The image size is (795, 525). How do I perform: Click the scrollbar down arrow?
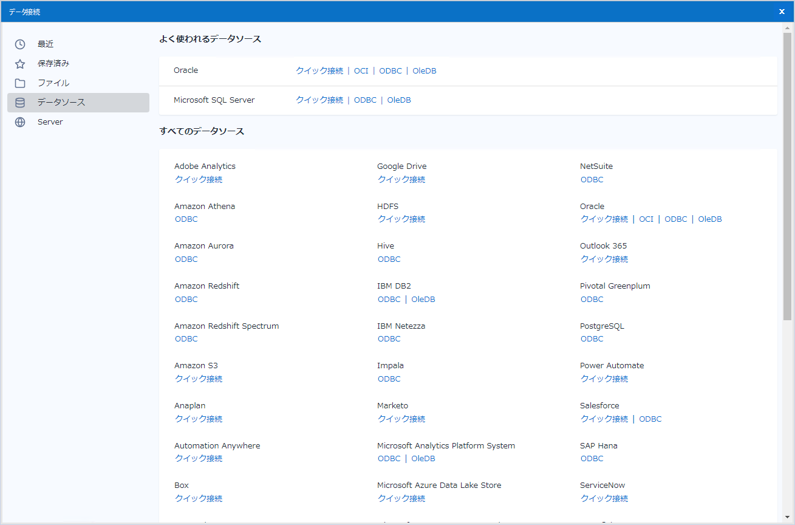pyautogui.click(x=787, y=518)
